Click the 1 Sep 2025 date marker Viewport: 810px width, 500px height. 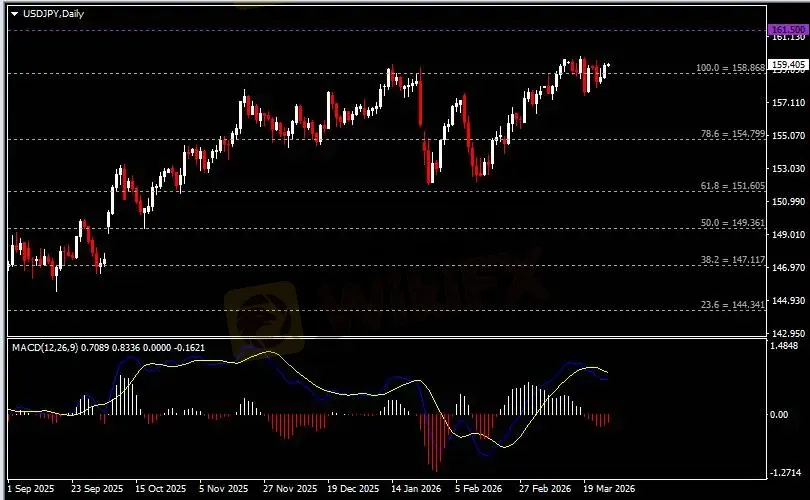tap(31, 489)
